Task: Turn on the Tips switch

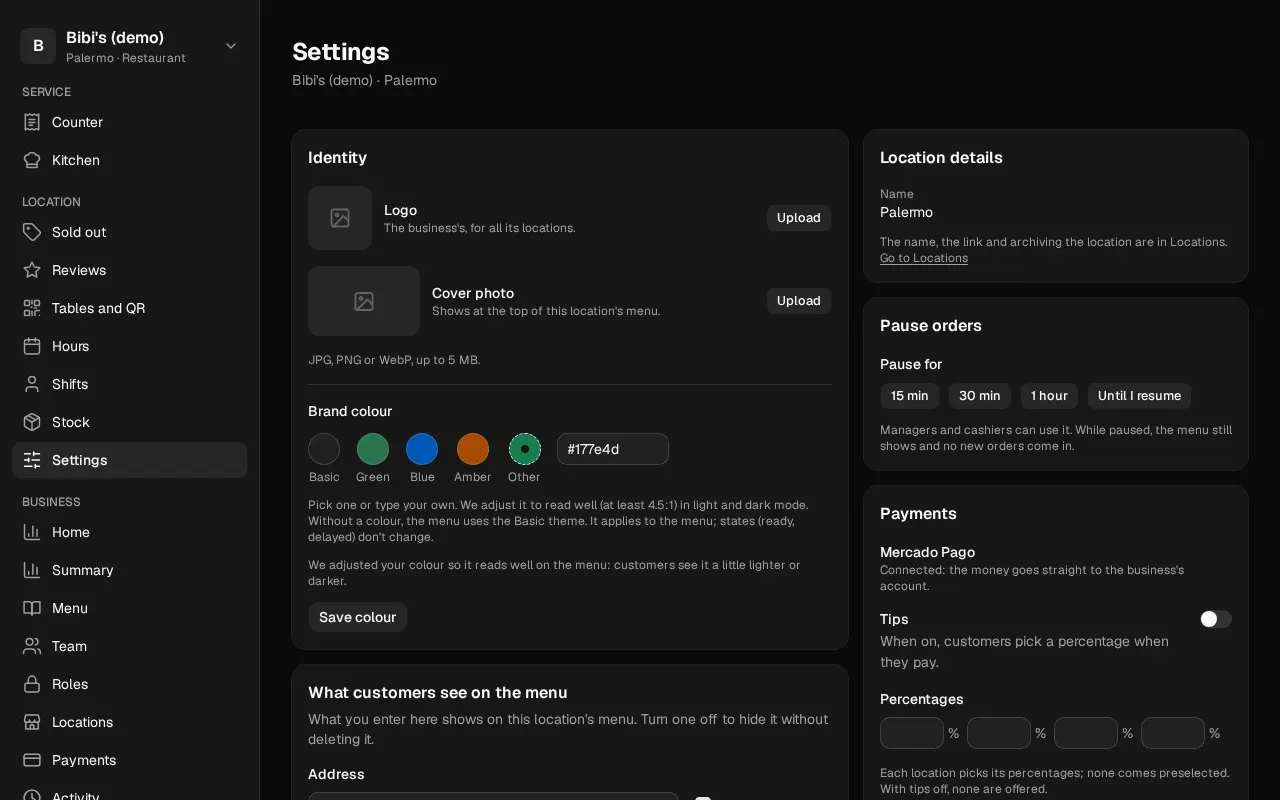Action: coord(1216,619)
